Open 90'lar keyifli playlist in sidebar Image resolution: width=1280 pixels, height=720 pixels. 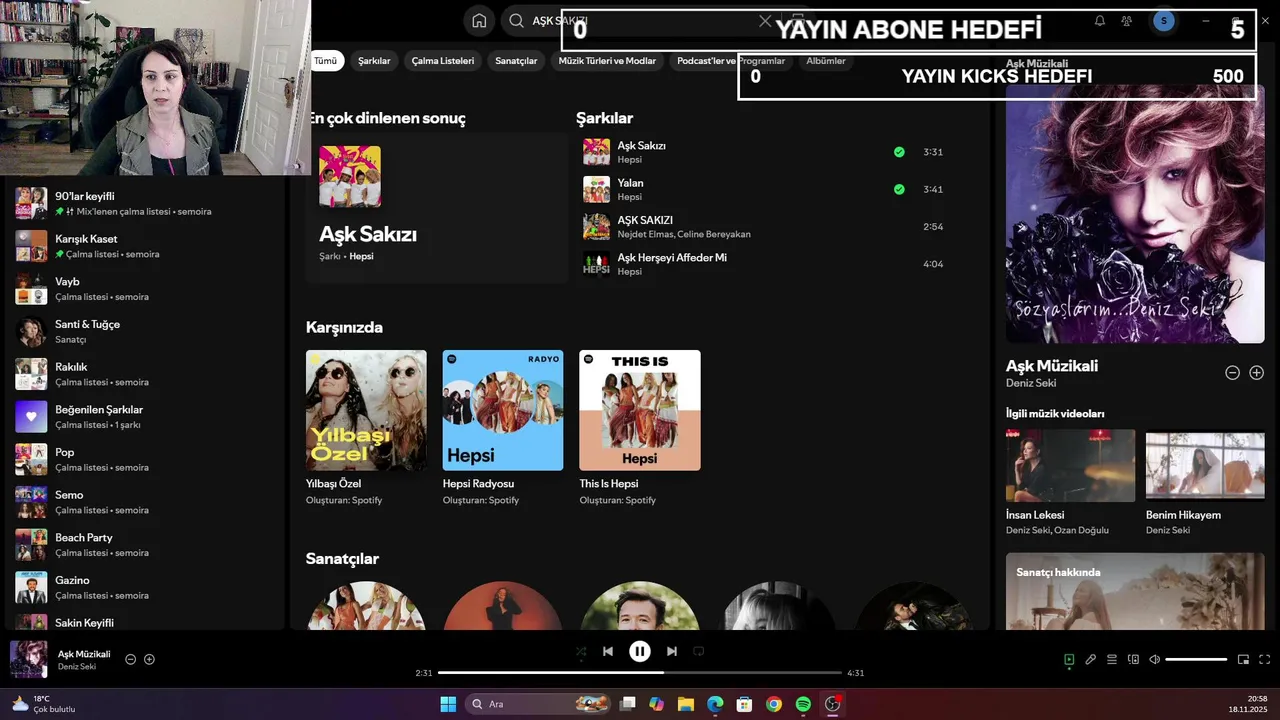pyautogui.click(x=146, y=203)
